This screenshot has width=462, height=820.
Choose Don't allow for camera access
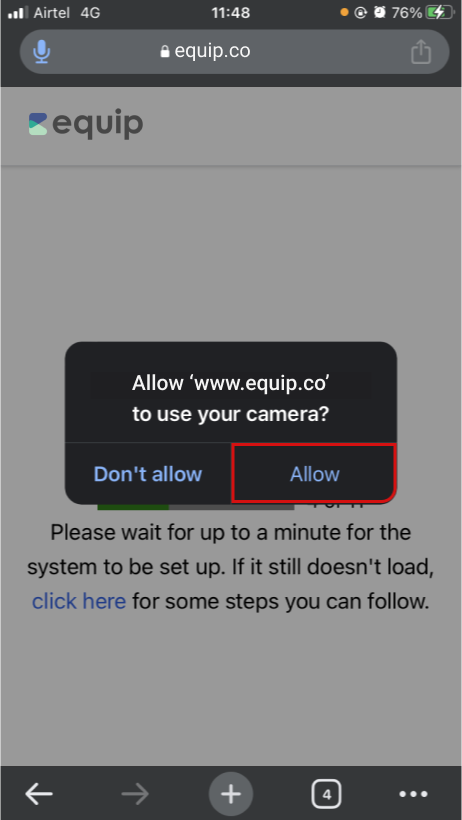click(x=148, y=474)
